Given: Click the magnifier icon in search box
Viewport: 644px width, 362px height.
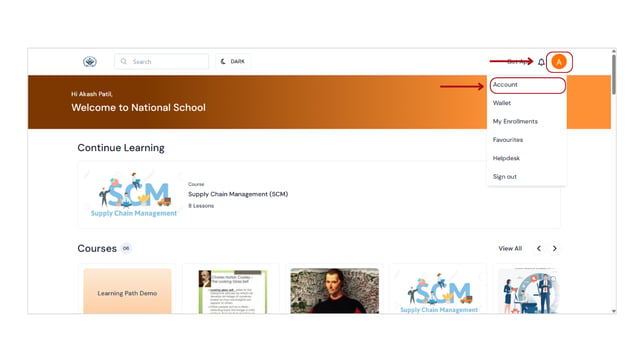Looking at the screenshot, I should tap(124, 62).
